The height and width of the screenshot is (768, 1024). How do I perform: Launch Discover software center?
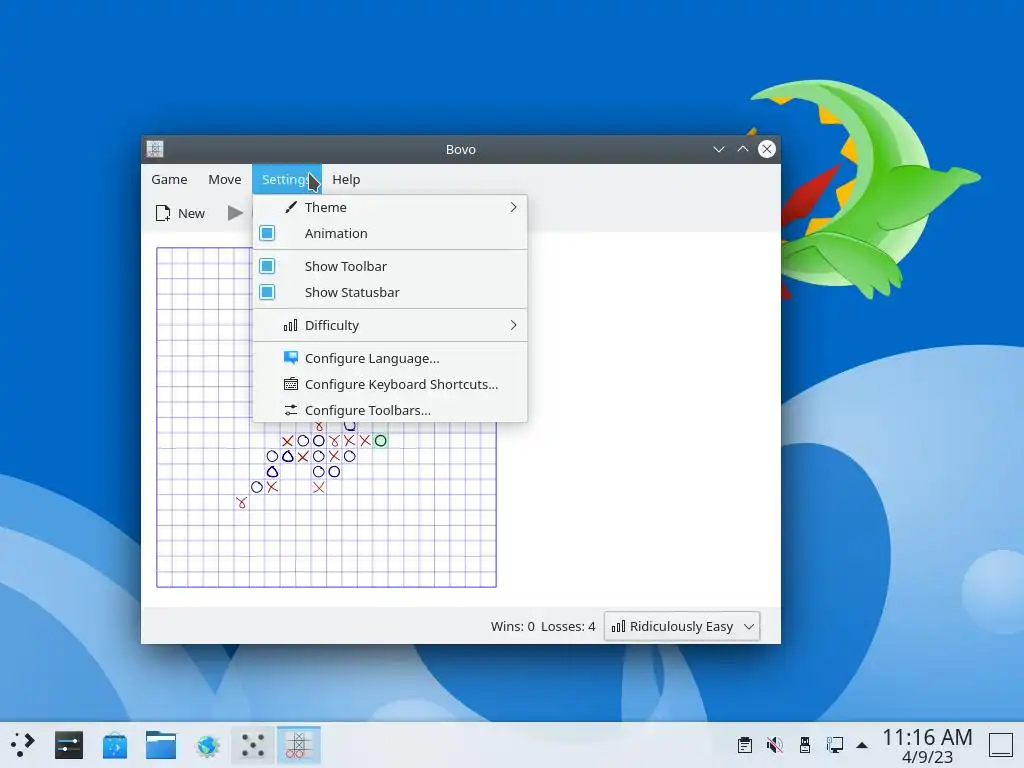pos(115,745)
